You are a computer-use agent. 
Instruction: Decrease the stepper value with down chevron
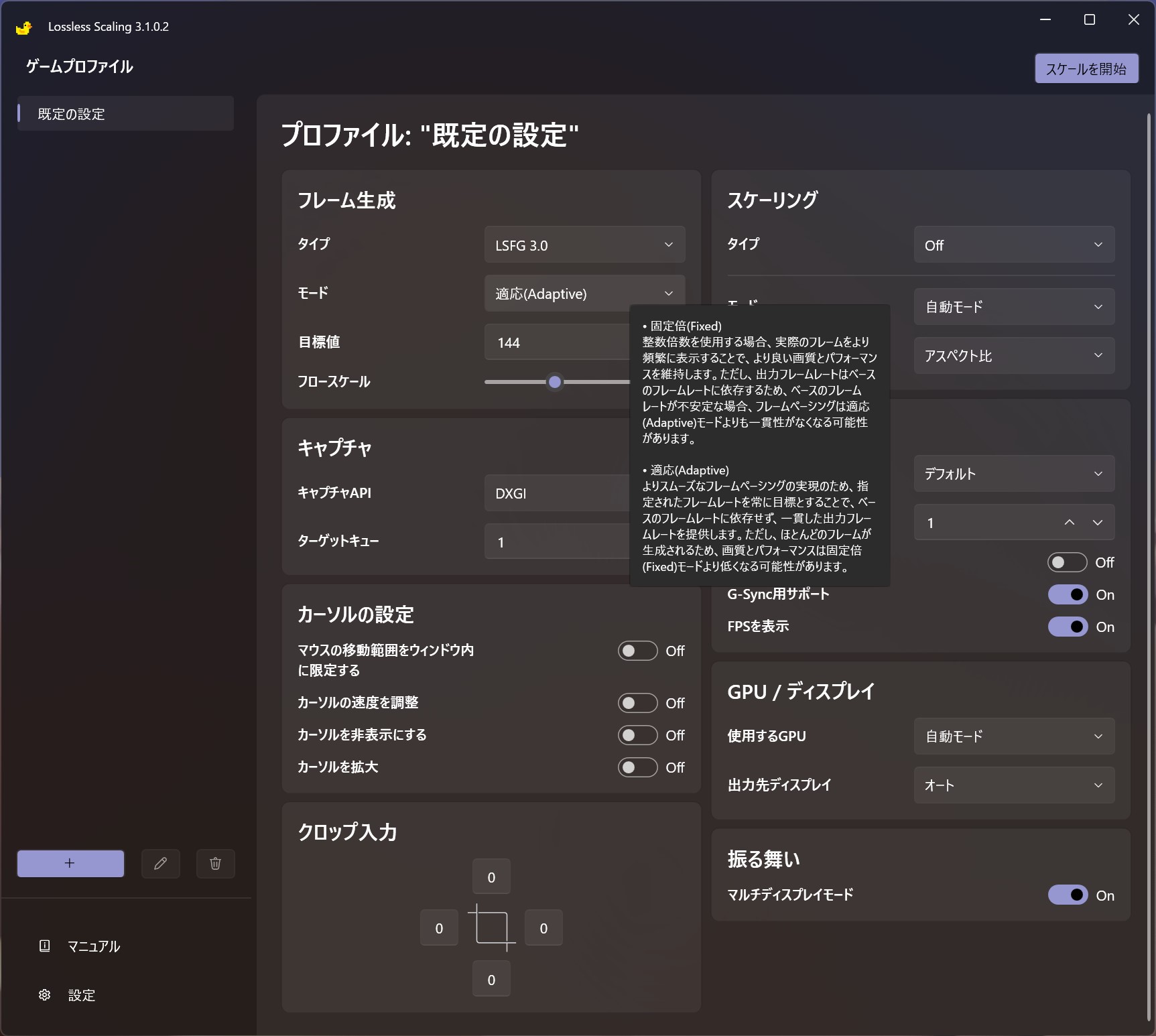tap(1098, 523)
